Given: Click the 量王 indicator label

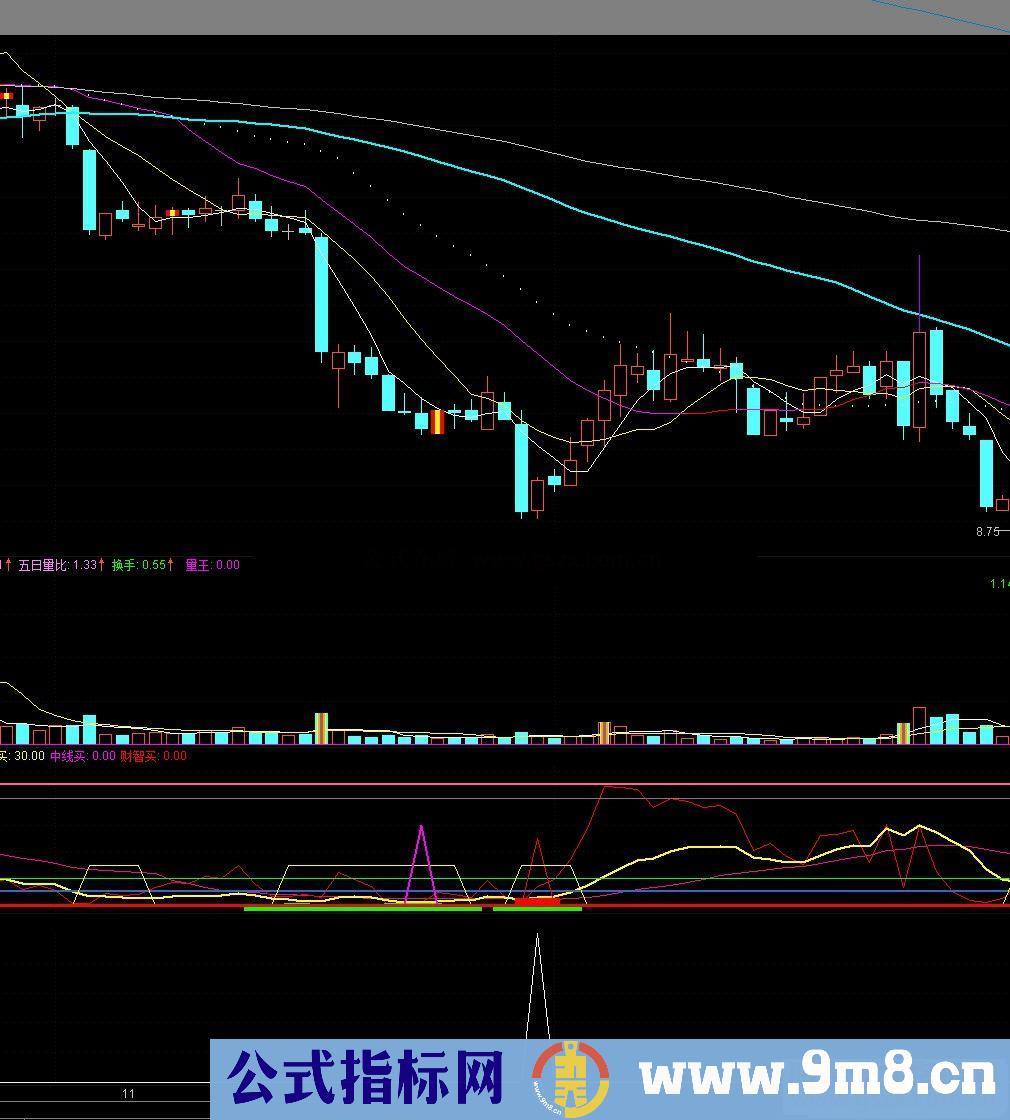Looking at the screenshot, I should (x=198, y=565).
